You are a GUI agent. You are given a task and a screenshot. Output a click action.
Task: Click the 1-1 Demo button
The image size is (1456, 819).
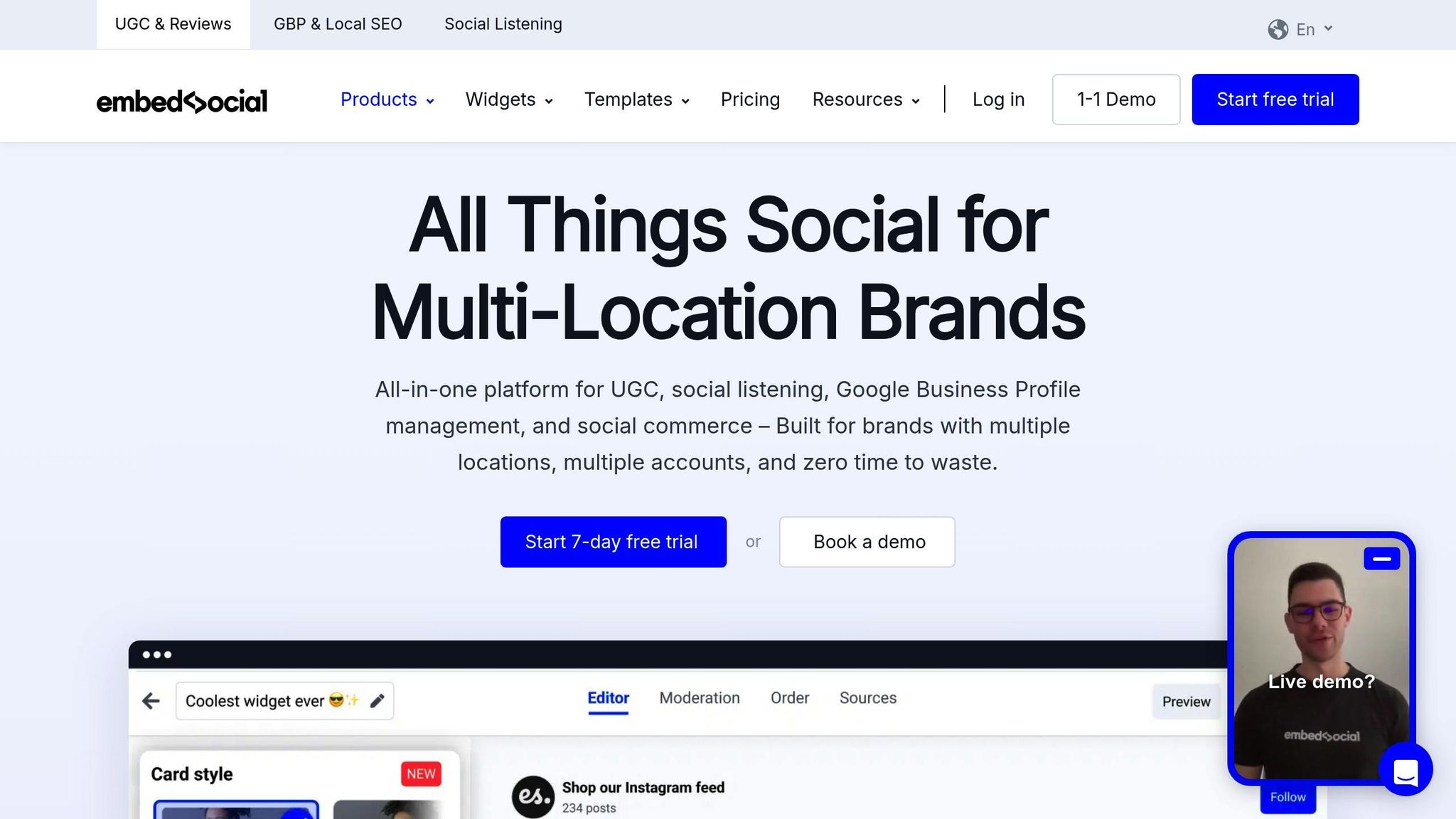point(1116,100)
